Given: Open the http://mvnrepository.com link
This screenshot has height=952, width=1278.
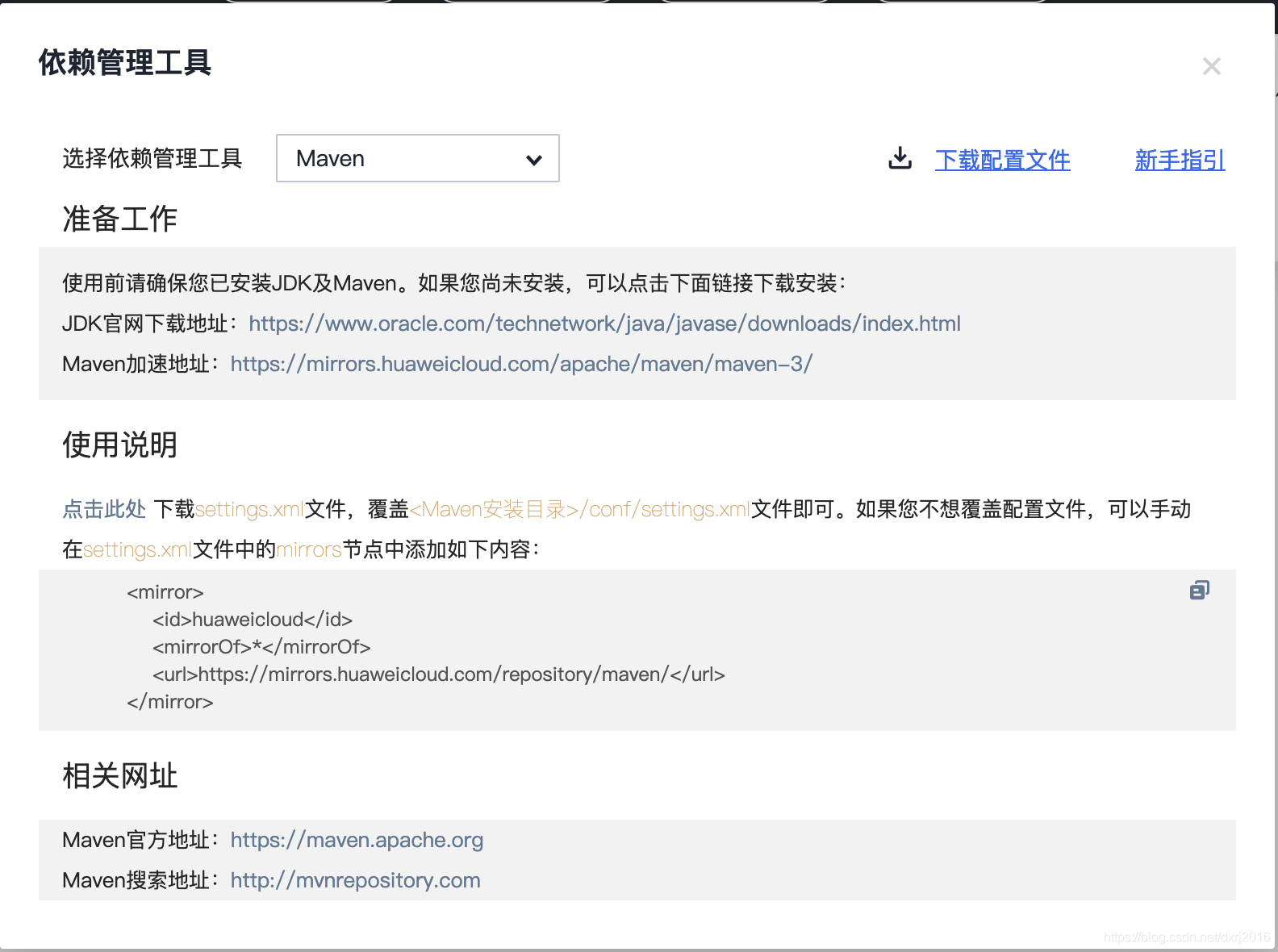Looking at the screenshot, I should (355, 880).
